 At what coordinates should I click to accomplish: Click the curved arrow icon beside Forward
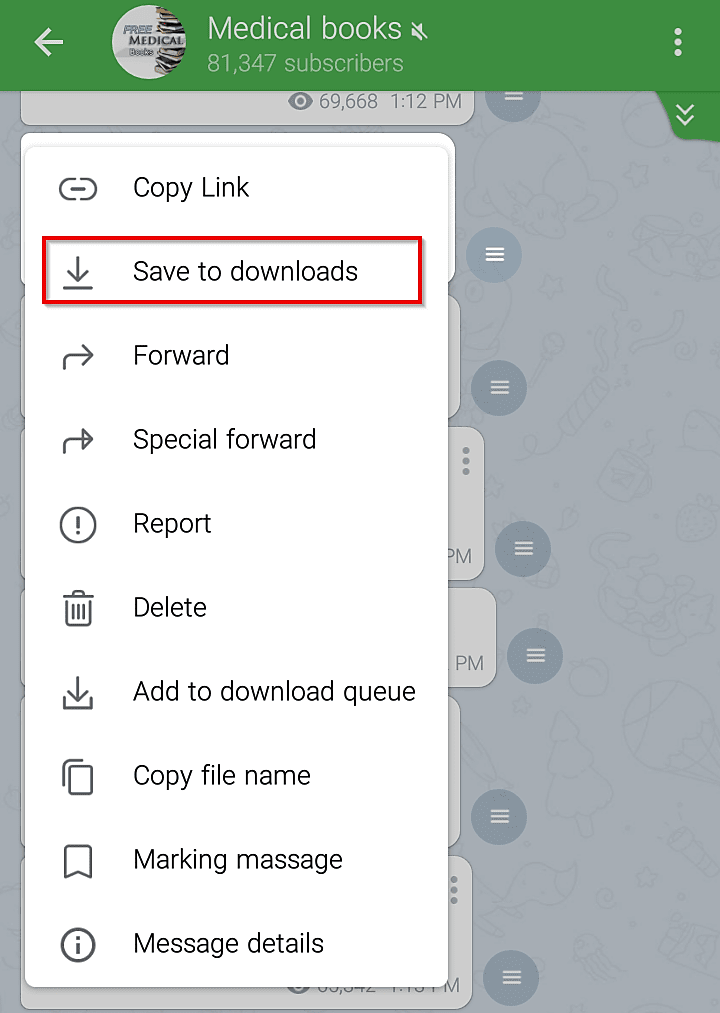(x=78, y=357)
